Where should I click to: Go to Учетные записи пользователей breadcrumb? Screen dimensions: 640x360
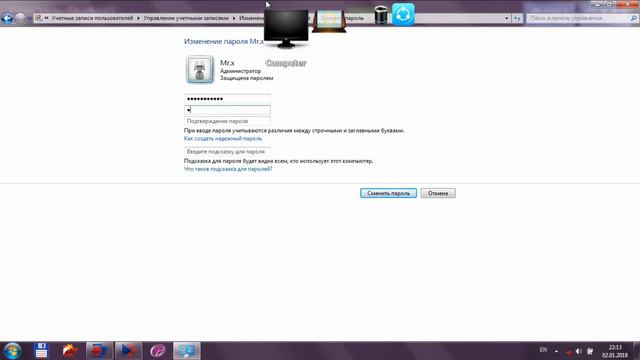[x=92, y=18]
